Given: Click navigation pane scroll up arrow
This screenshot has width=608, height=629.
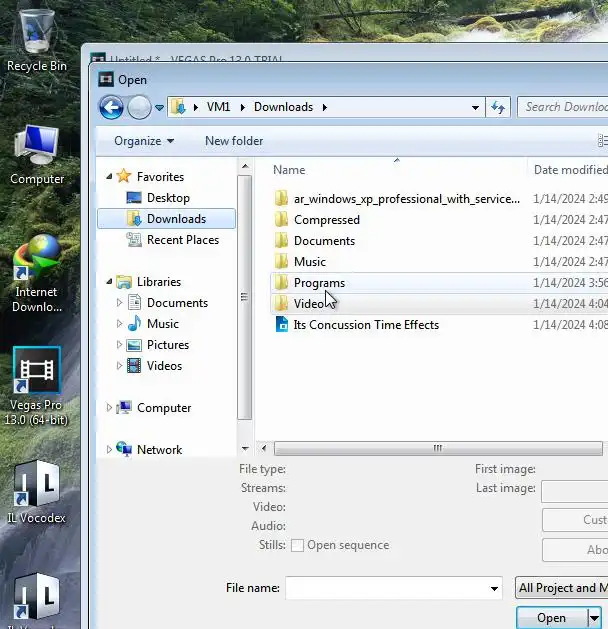Looking at the screenshot, I should coord(245,166).
